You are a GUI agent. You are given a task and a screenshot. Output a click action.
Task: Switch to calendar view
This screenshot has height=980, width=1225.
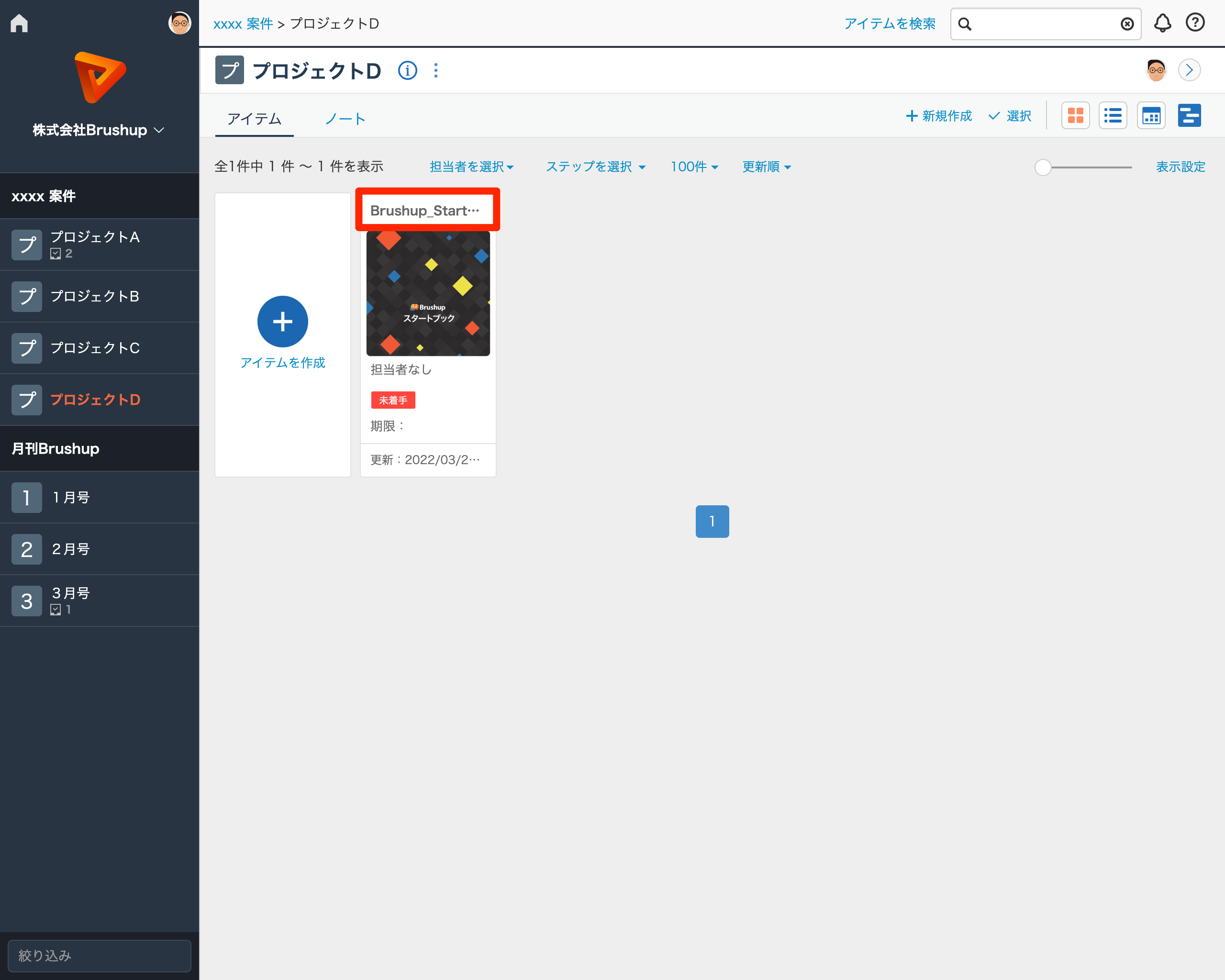(1151, 116)
